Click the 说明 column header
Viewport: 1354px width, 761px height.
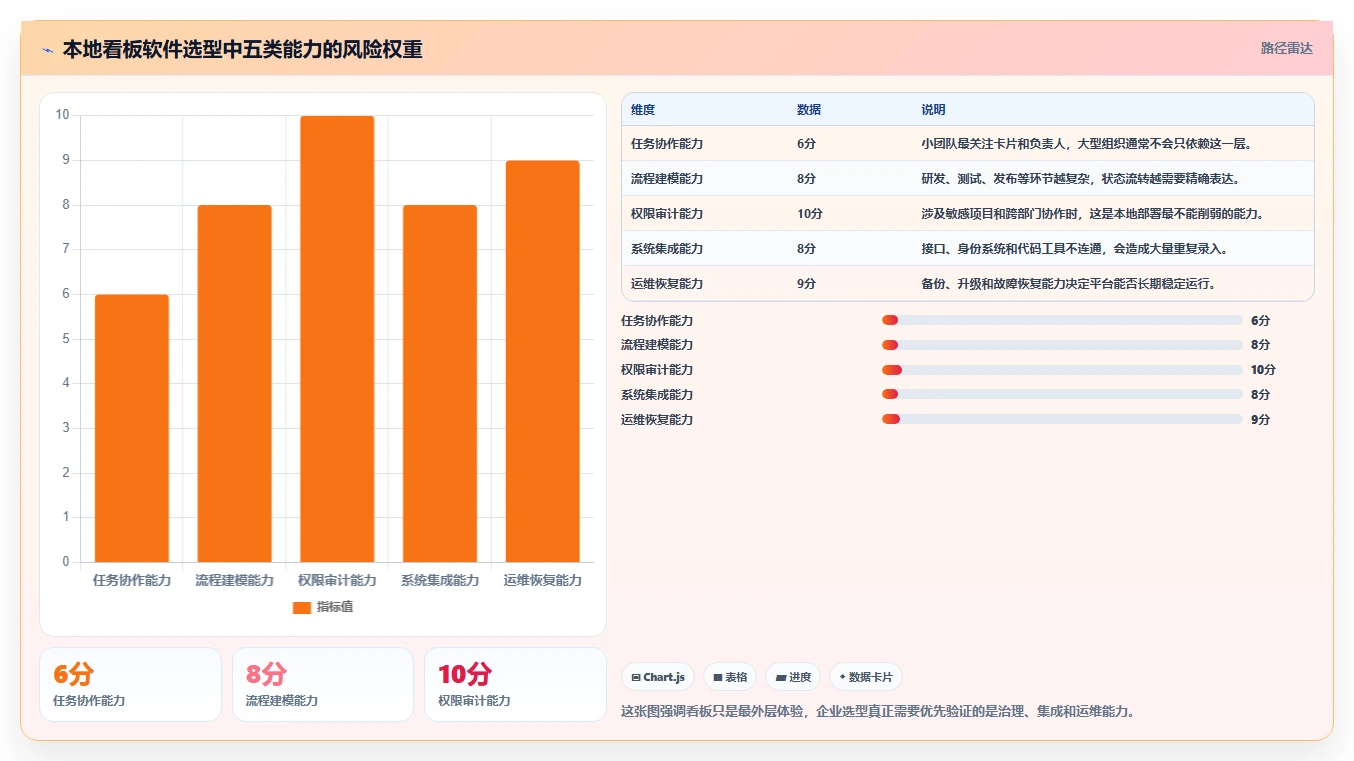pyautogui.click(x=933, y=110)
